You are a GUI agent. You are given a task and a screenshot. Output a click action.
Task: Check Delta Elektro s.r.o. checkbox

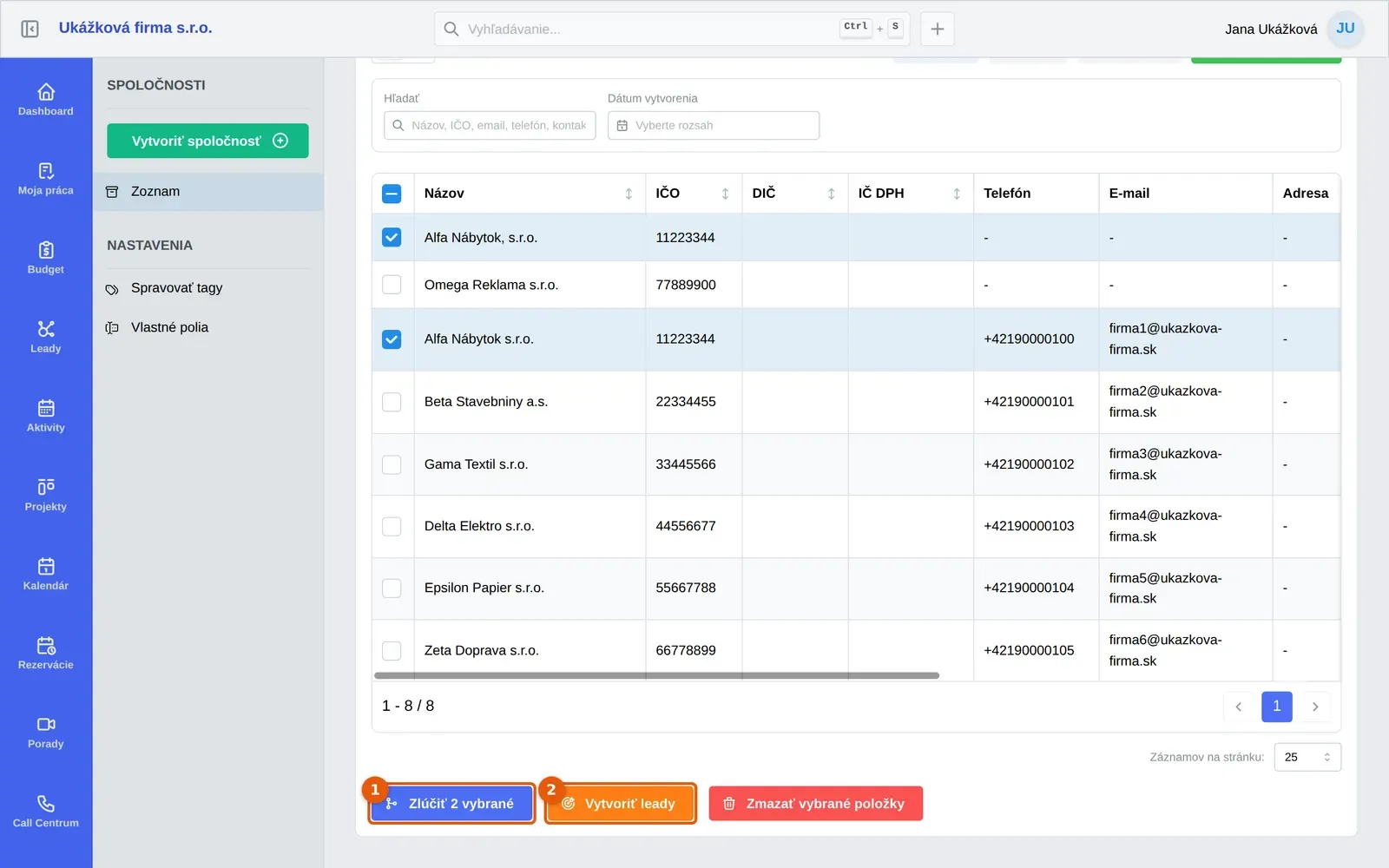coord(392,526)
